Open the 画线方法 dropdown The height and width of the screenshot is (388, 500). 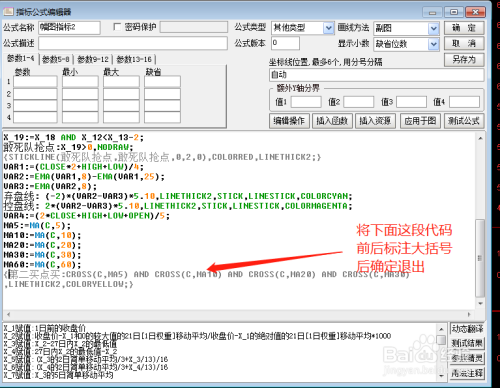(433, 28)
